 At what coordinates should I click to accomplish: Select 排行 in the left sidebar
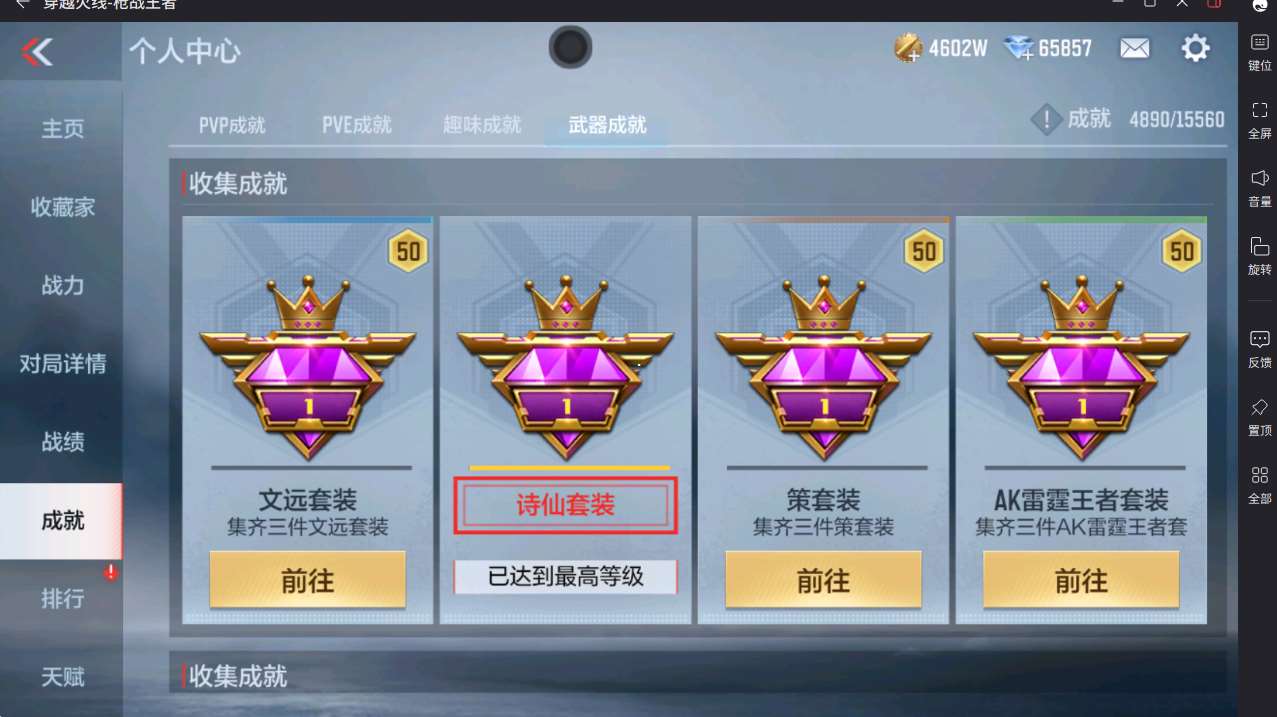62,598
